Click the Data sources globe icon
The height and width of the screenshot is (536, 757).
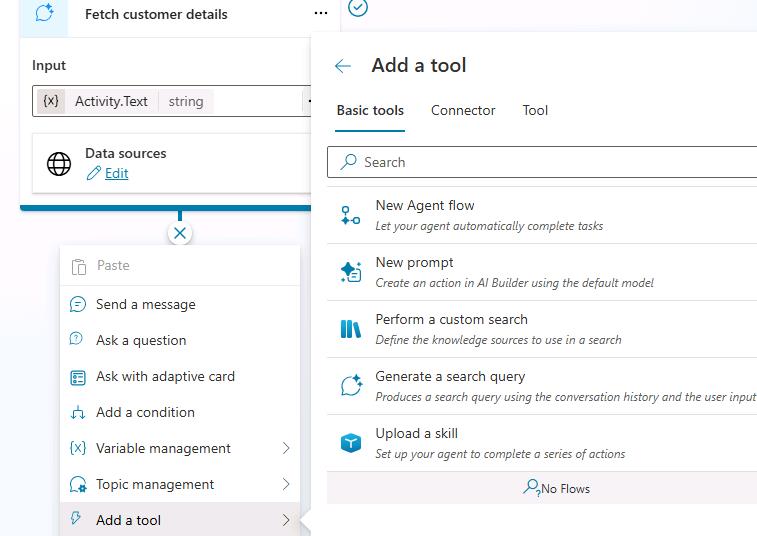pos(59,164)
